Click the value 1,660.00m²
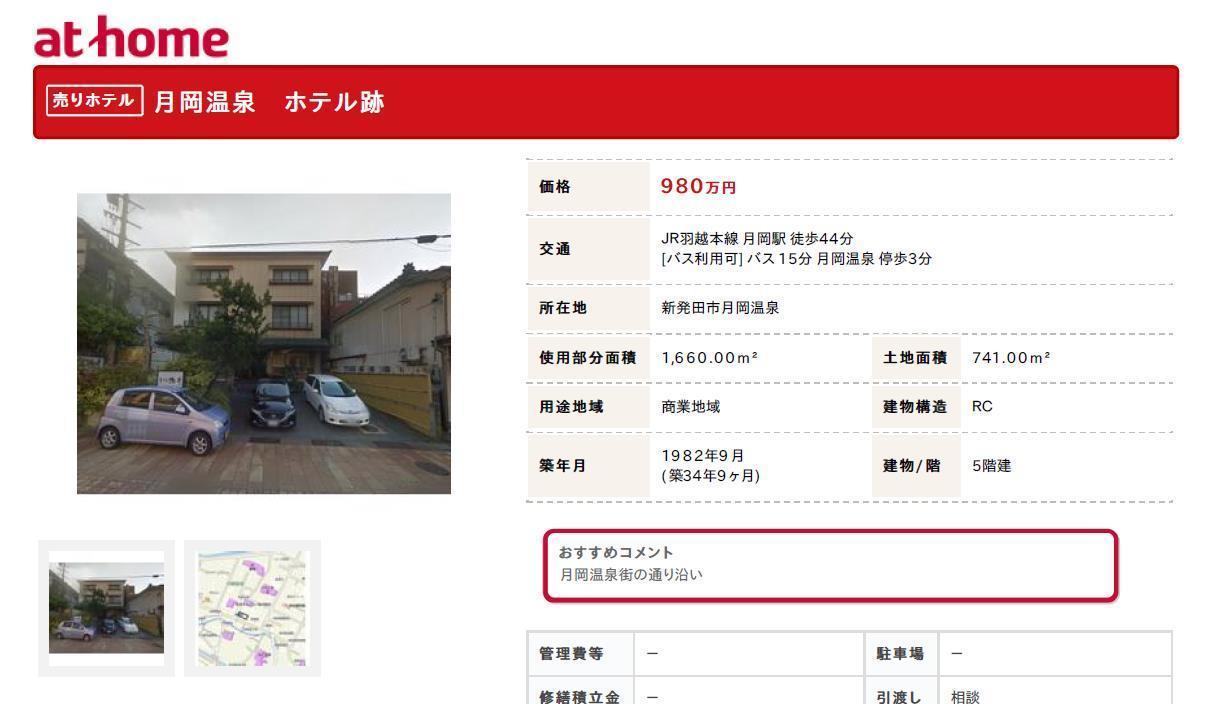This screenshot has height=704, width=1213. point(710,358)
